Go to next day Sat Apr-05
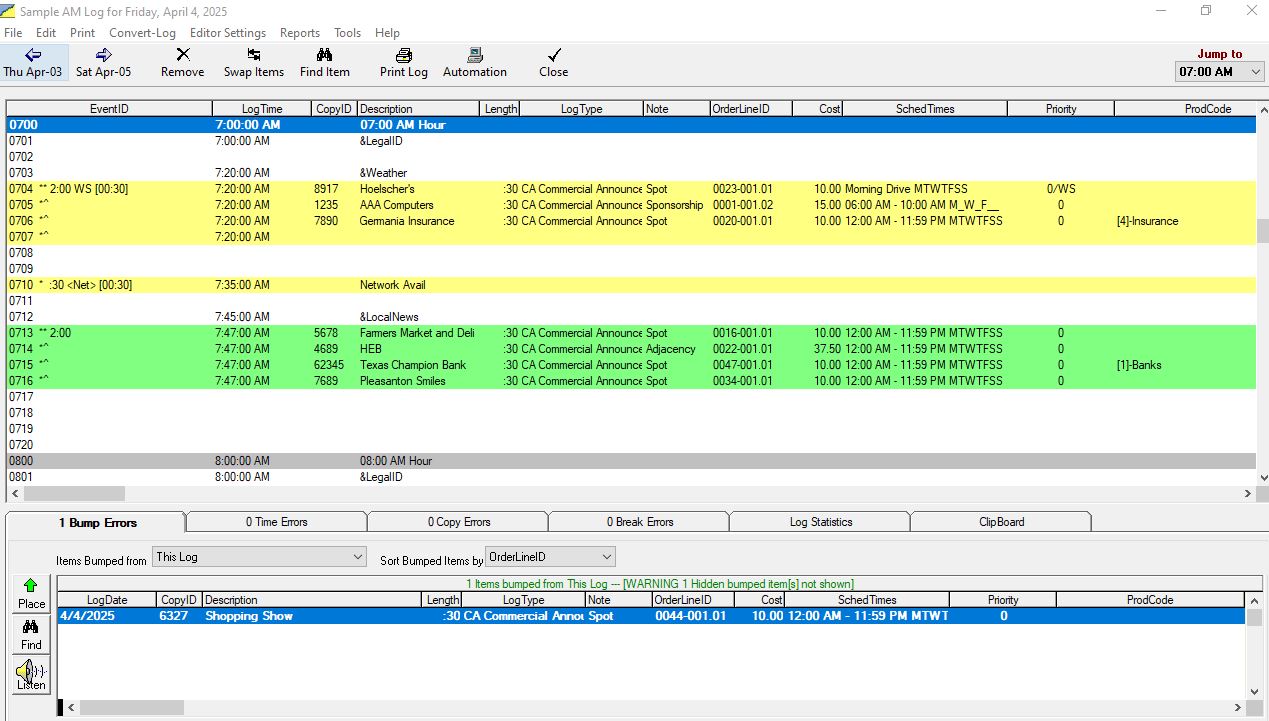This screenshot has width=1269, height=721. (x=103, y=62)
